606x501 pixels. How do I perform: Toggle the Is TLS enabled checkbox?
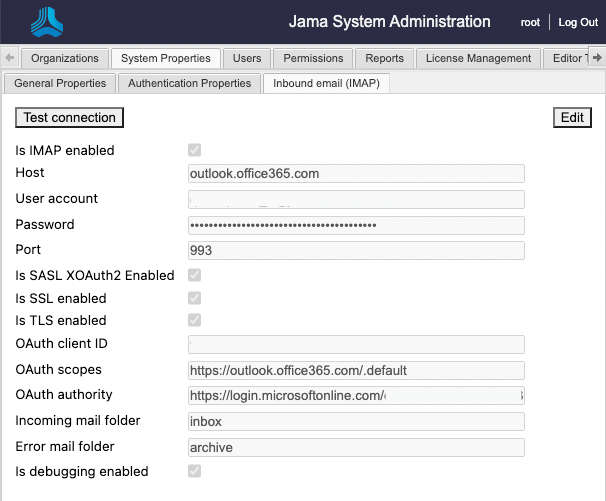click(194, 320)
